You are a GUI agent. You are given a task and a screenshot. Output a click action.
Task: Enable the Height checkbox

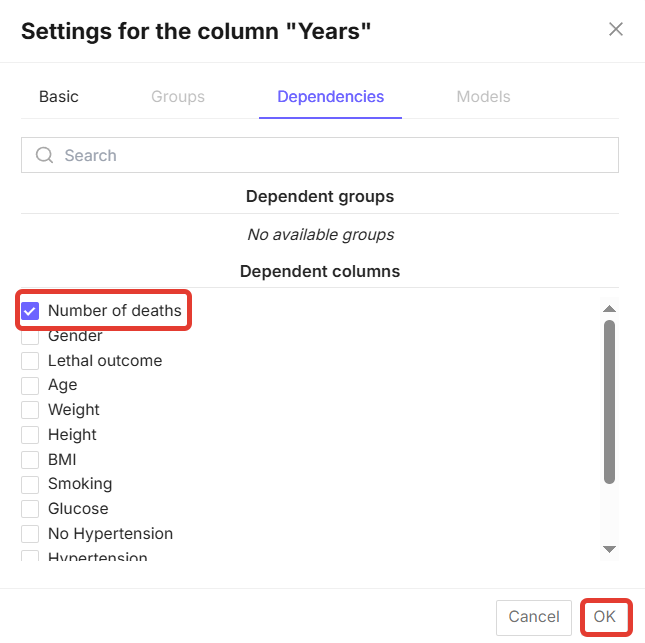pyautogui.click(x=30, y=435)
